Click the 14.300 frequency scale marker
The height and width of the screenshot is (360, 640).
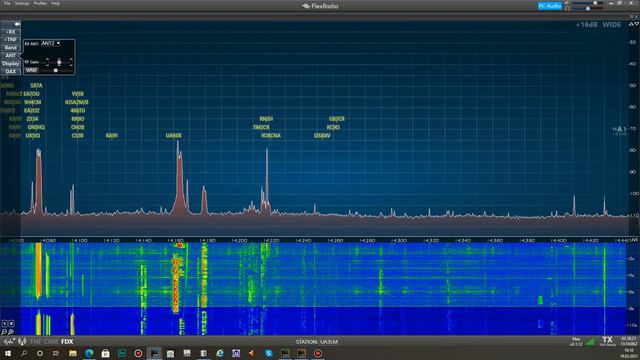(399, 240)
